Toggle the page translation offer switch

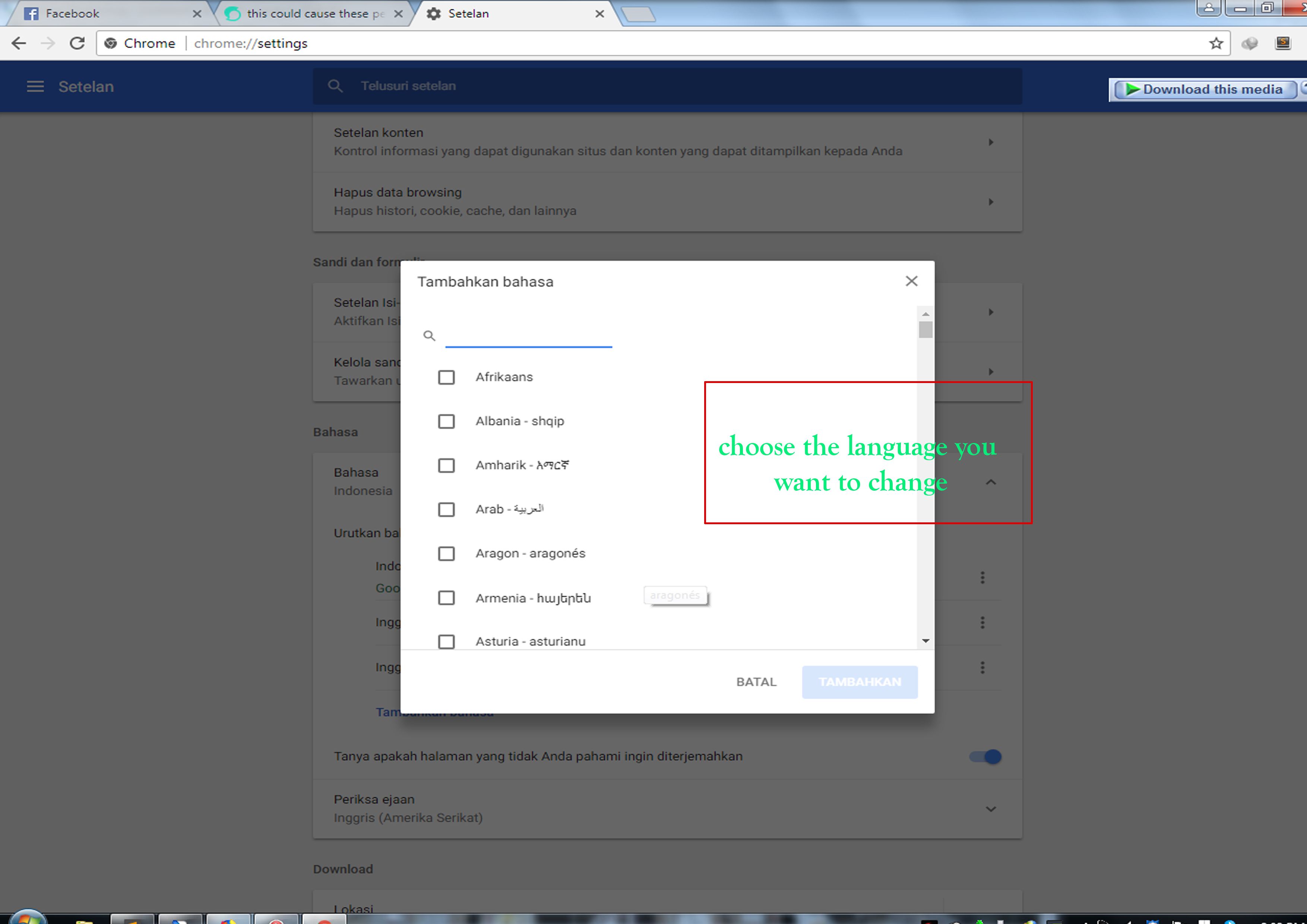pyautogui.click(x=985, y=757)
